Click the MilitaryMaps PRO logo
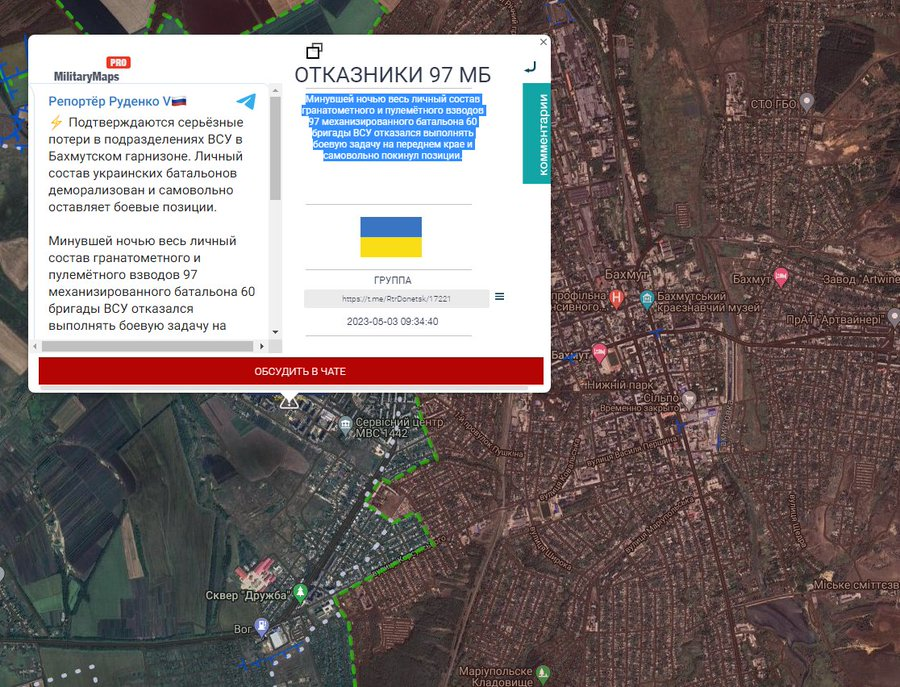Screen dimensions: 900x687 click(x=92, y=70)
